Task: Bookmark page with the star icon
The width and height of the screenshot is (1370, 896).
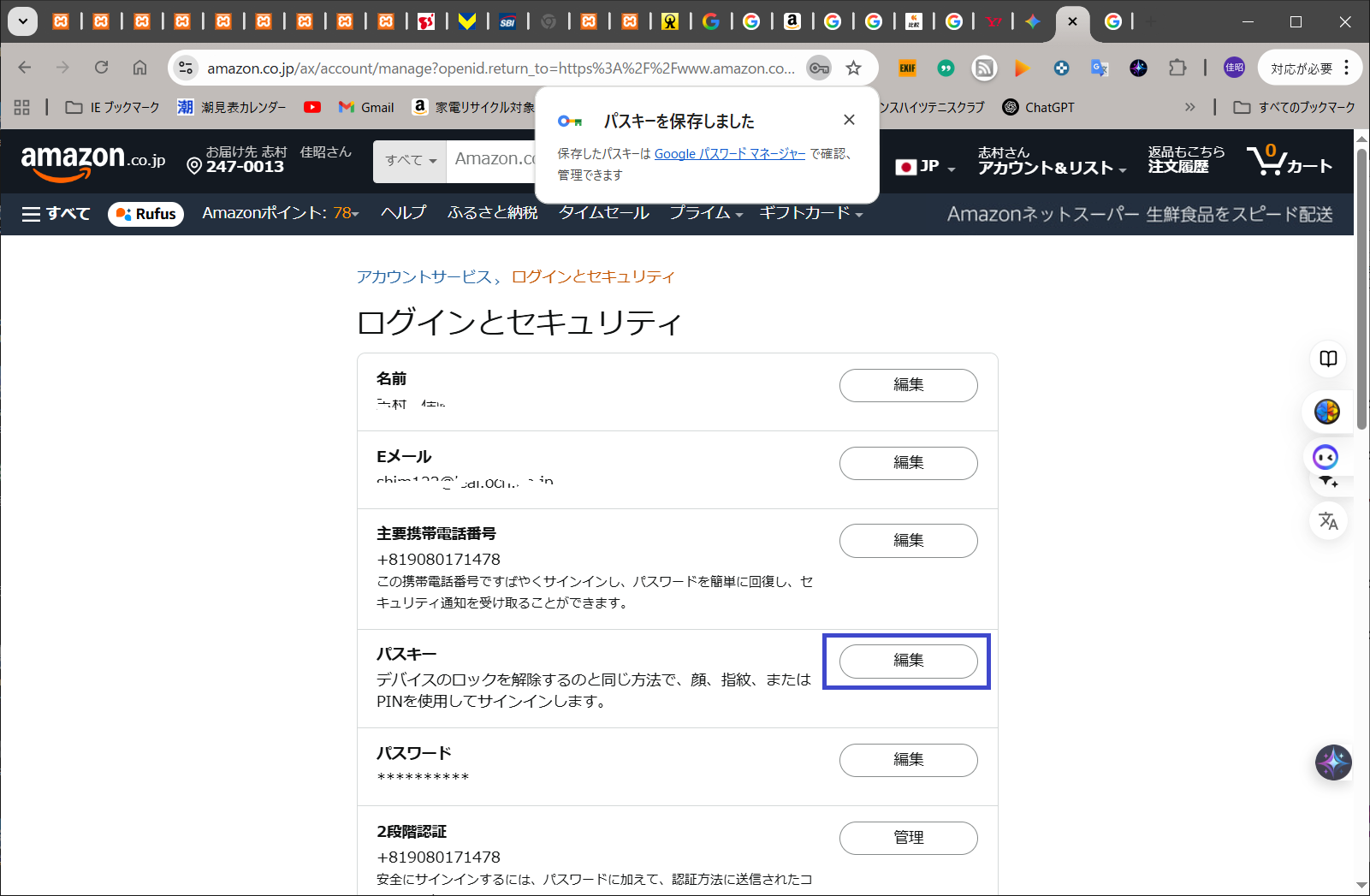Action: (x=853, y=68)
